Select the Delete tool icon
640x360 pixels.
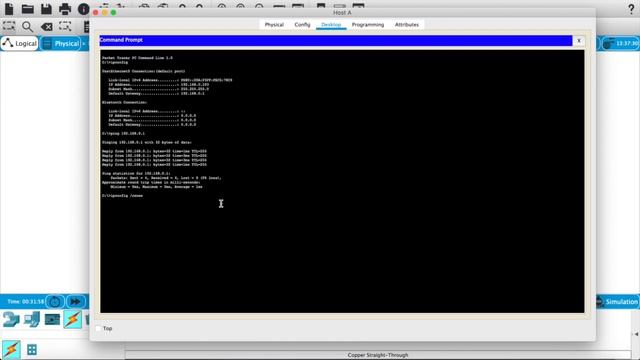click(x=47, y=27)
